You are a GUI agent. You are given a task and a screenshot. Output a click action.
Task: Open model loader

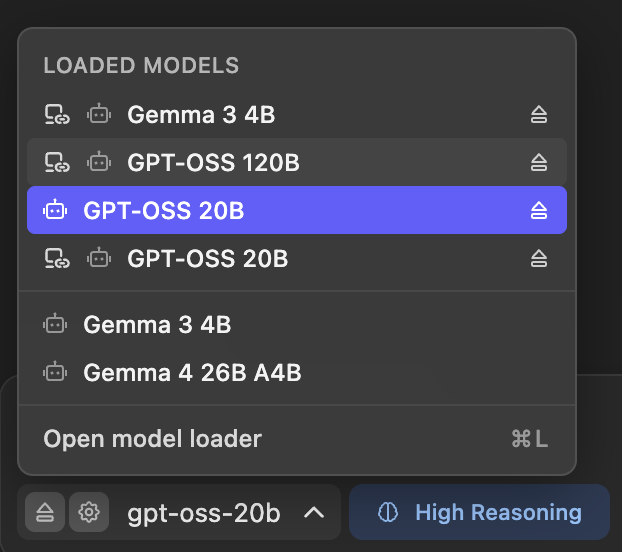[153, 439]
